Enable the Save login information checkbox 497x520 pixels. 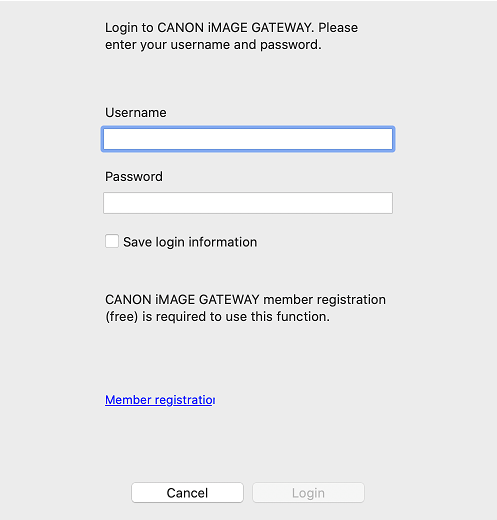click(x=112, y=241)
